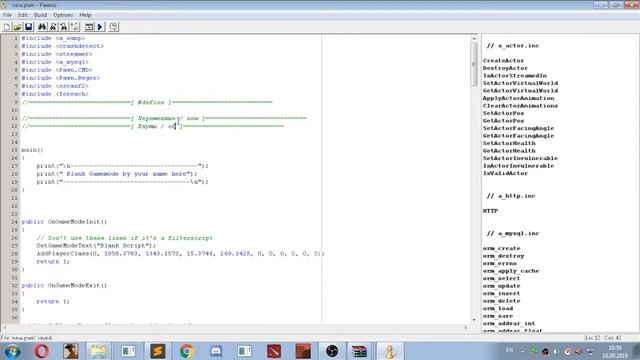640x360 pixels.
Task: Launch Opera from the taskbar
Action: pyautogui.click(x=41, y=351)
